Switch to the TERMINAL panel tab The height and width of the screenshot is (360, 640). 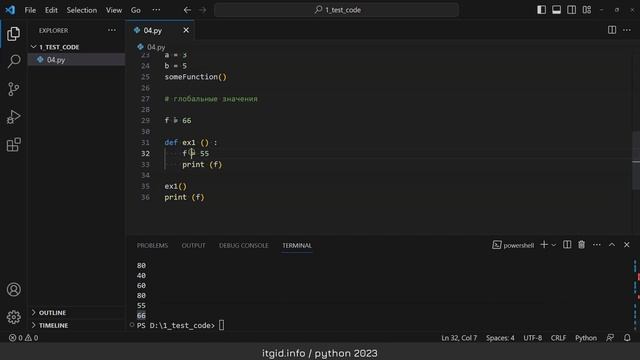297,245
